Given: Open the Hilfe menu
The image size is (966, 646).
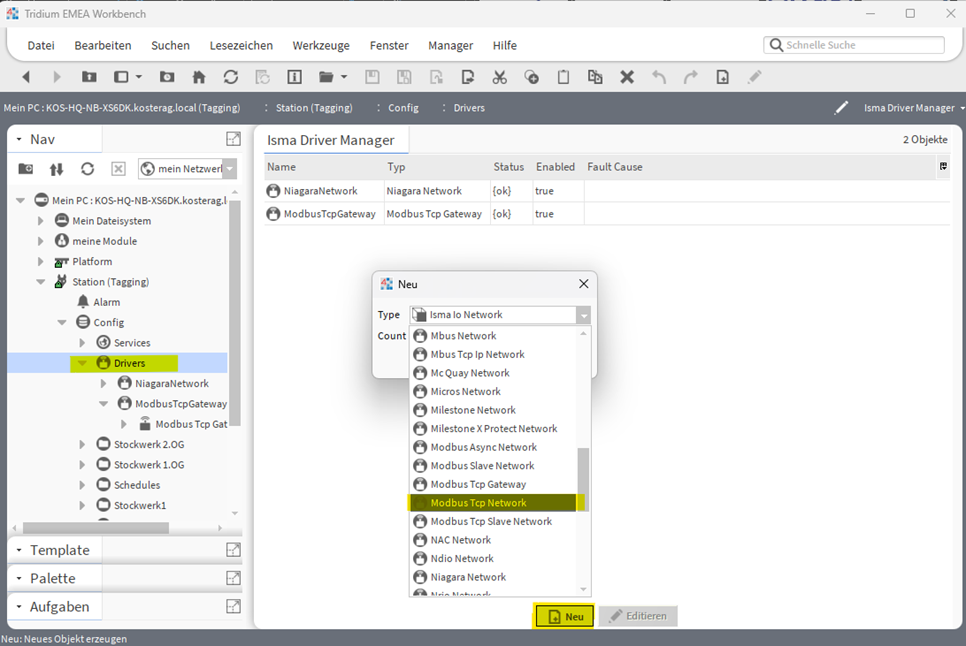Looking at the screenshot, I should click(505, 46).
